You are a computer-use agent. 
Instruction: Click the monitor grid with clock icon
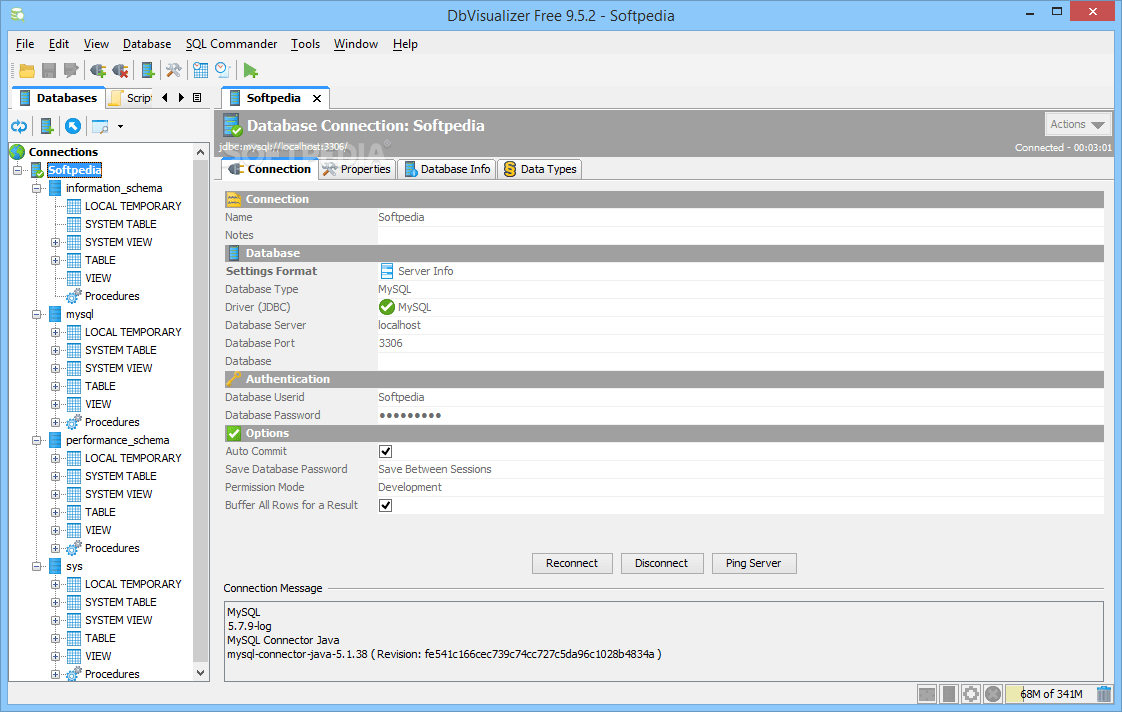click(201, 70)
